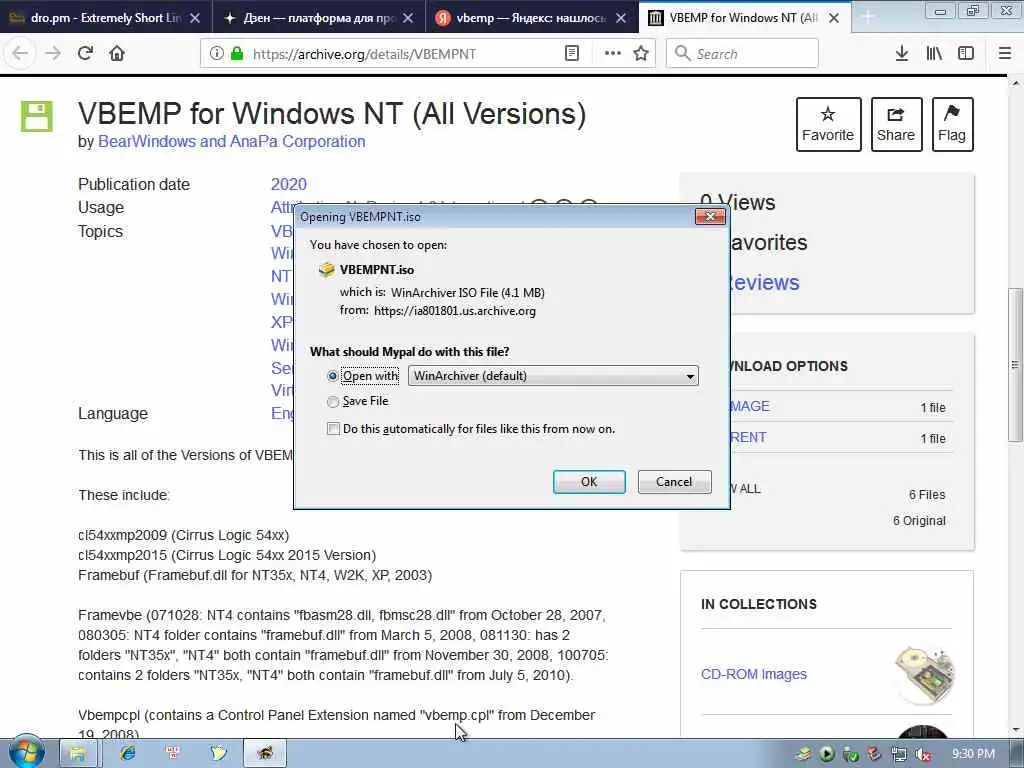Click the 6 Original link
This screenshot has height=768, width=1024.
[x=919, y=521]
